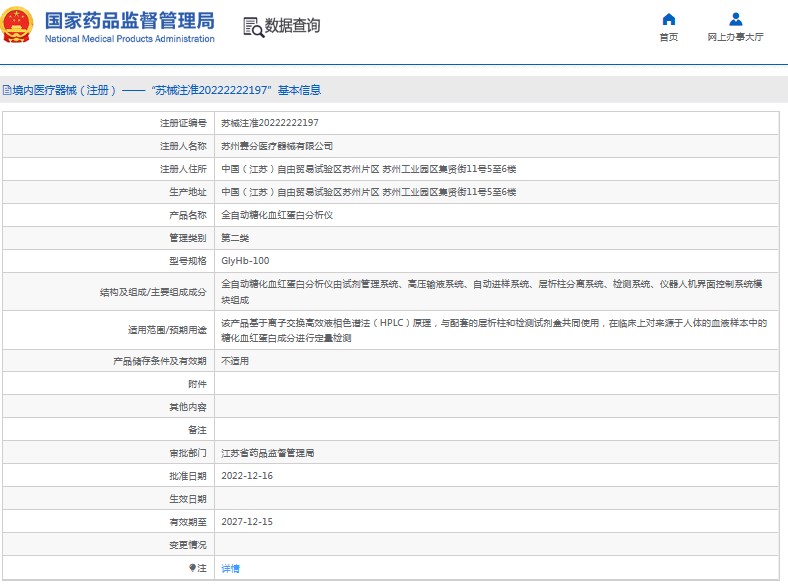This screenshot has height=588, width=788.
Task: Click breadcrumb 境内医疗器械（注册）基本信息 title
Action: 166,90
